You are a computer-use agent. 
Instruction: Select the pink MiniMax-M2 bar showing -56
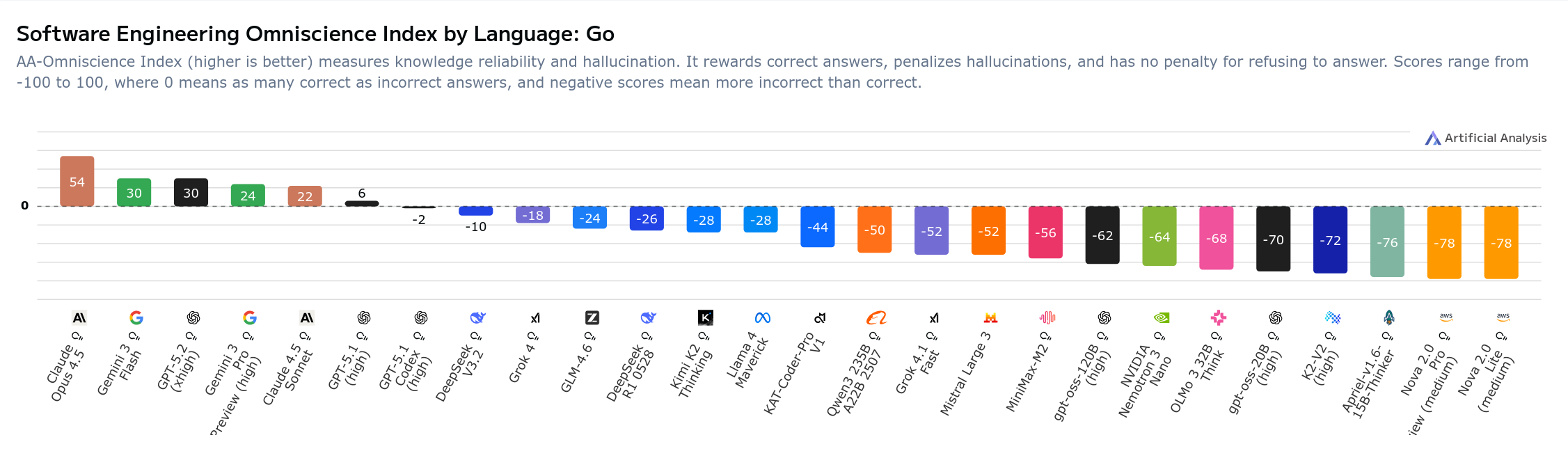click(1045, 232)
